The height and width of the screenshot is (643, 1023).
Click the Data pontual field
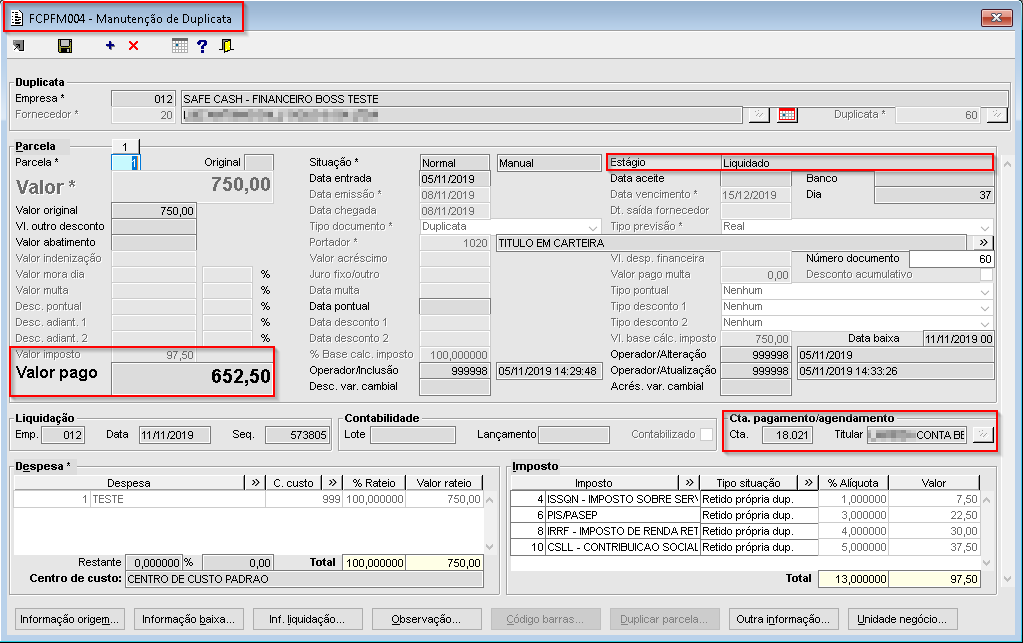pos(455,307)
